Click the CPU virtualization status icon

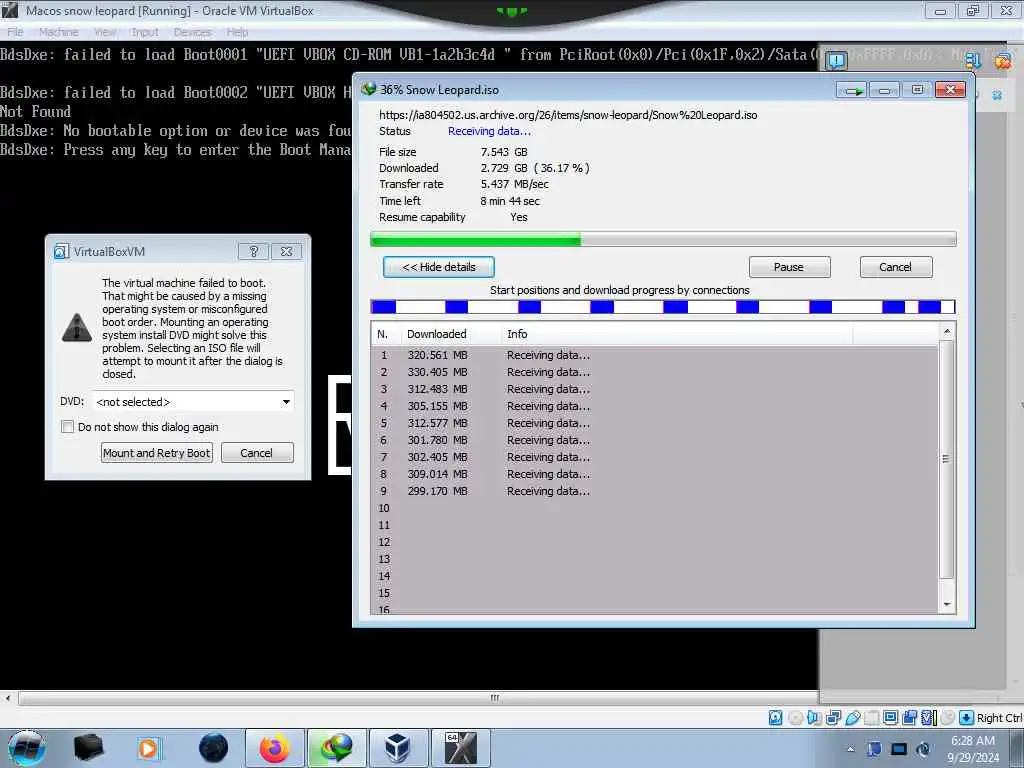click(x=929, y=718)
